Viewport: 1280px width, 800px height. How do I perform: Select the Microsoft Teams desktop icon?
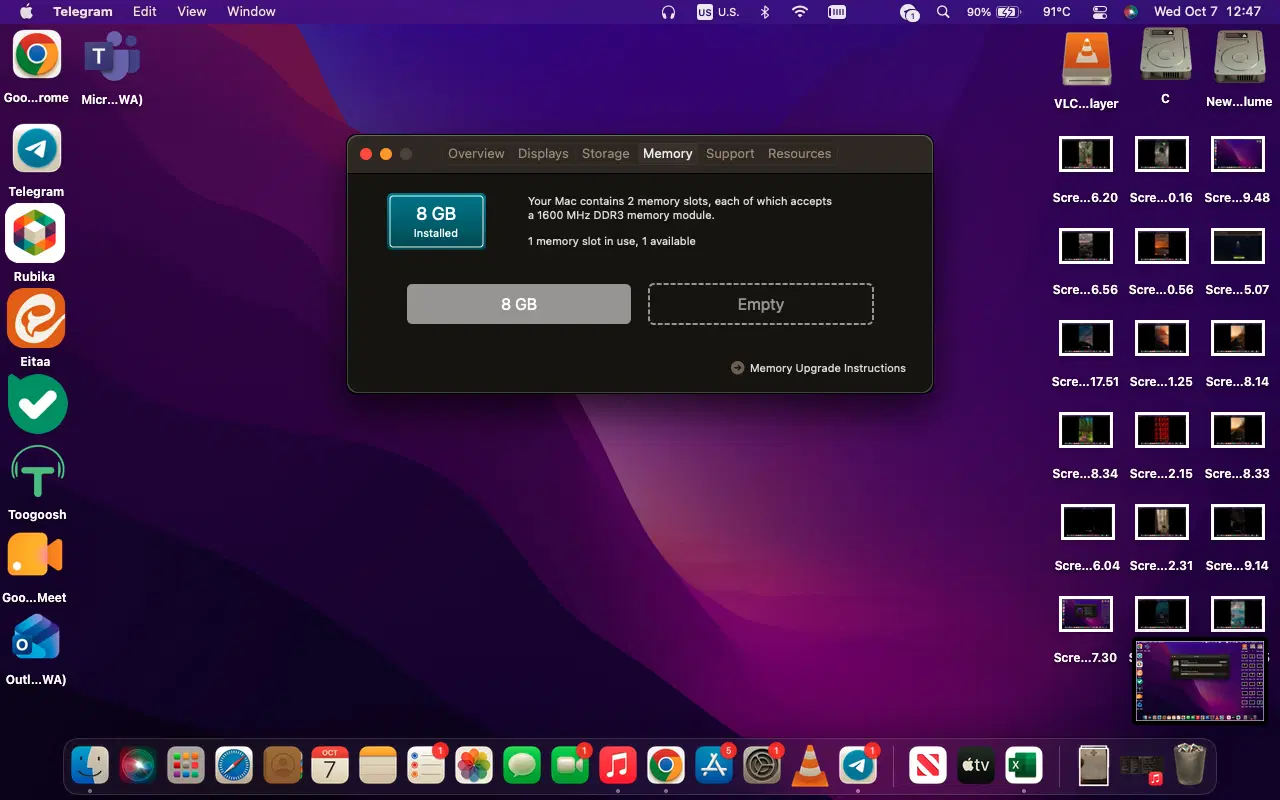[x=112, y=55]
